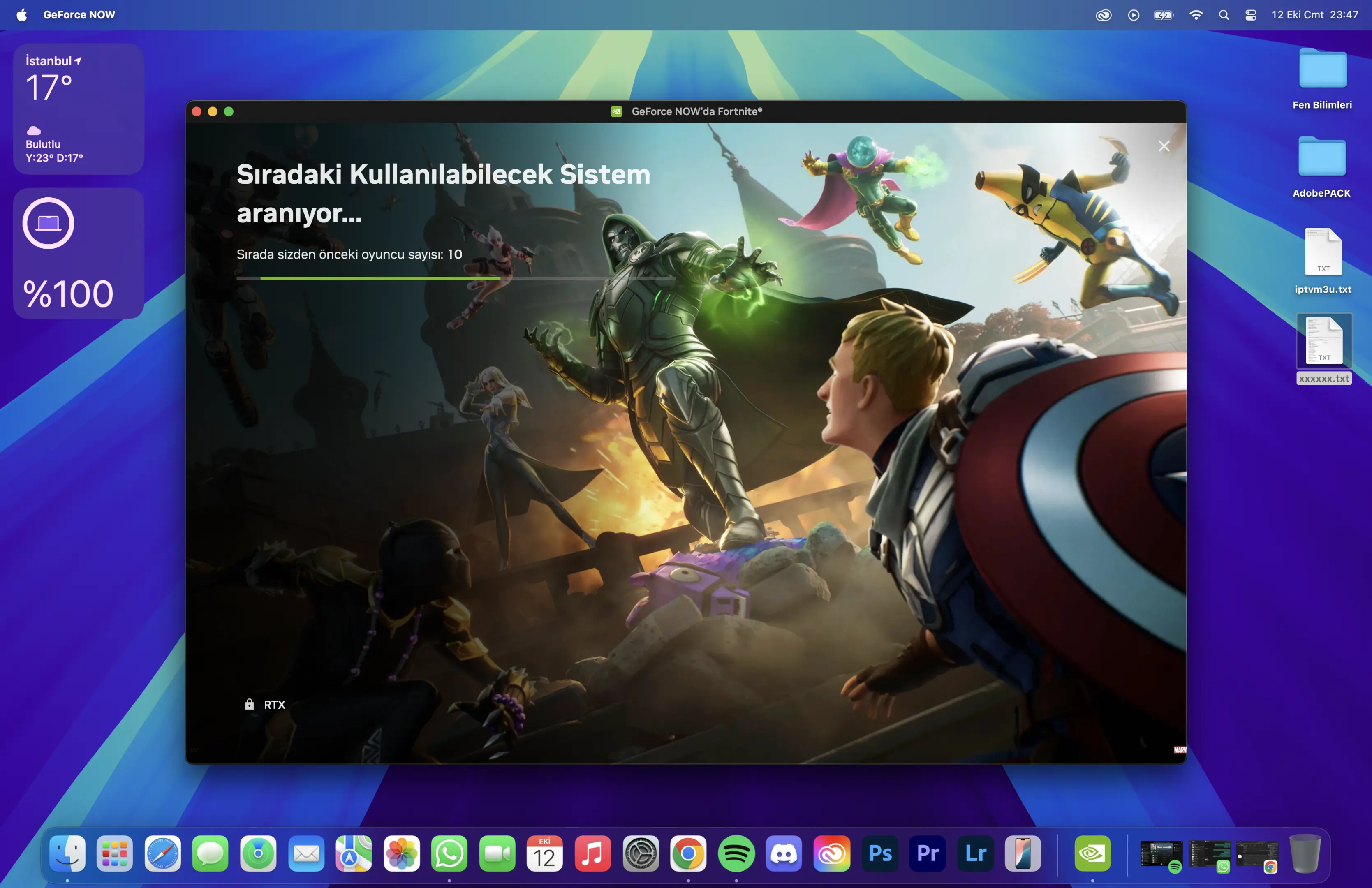Viewport: 1372px width, 888px height.
Task: Click the queue progress bar
Action: (456, 278)
